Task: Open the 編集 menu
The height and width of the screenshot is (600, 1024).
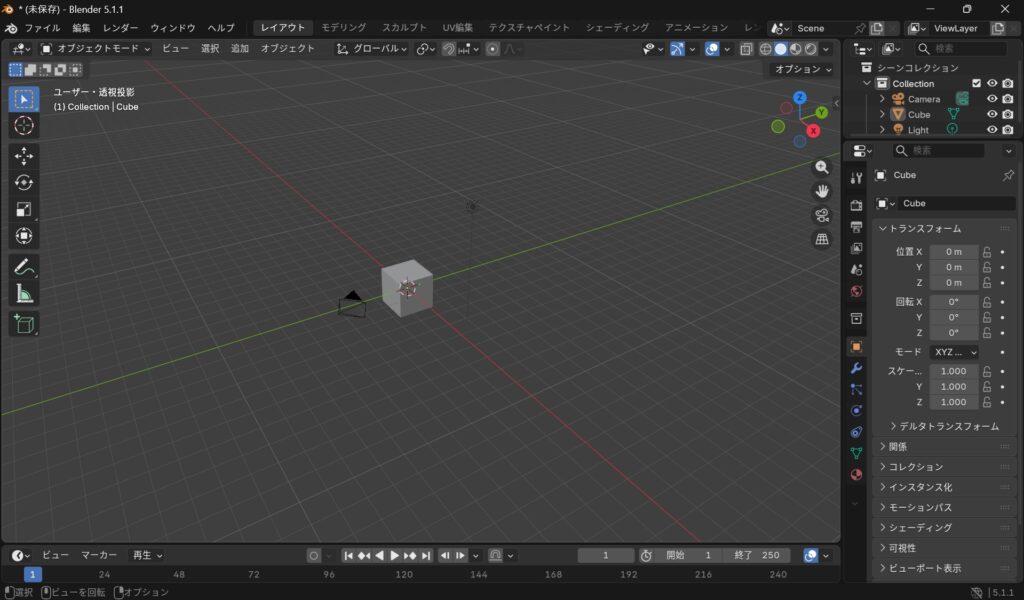Action: pos(81,28)
